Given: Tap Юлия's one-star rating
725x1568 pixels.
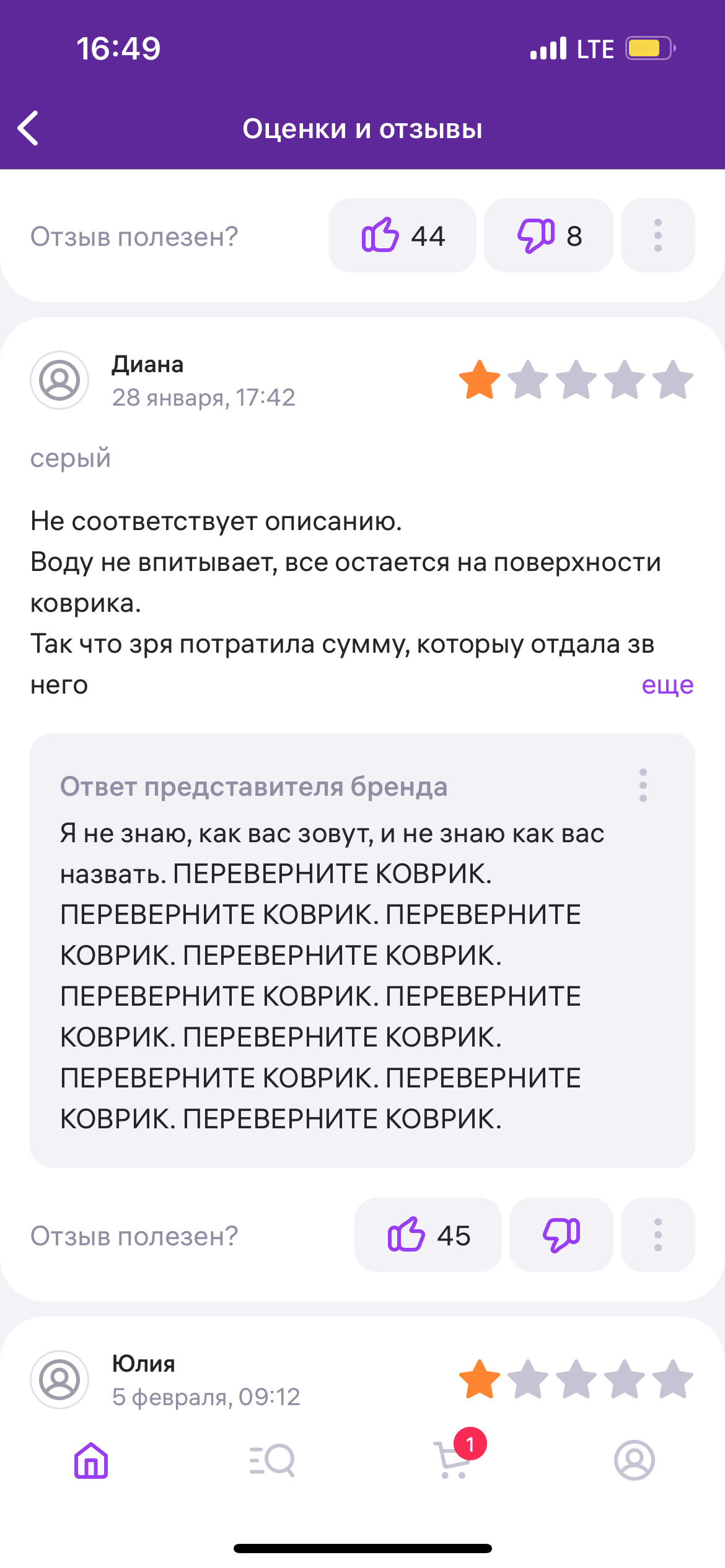Looking at the screenshot, I should (576, 1379).
